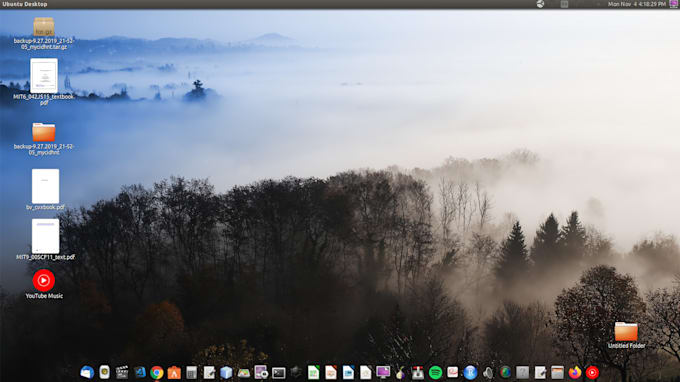The image size is (680, 382).
Task: Select the bv_cvxbook.pdf file
Action: (x=45, y=189)
